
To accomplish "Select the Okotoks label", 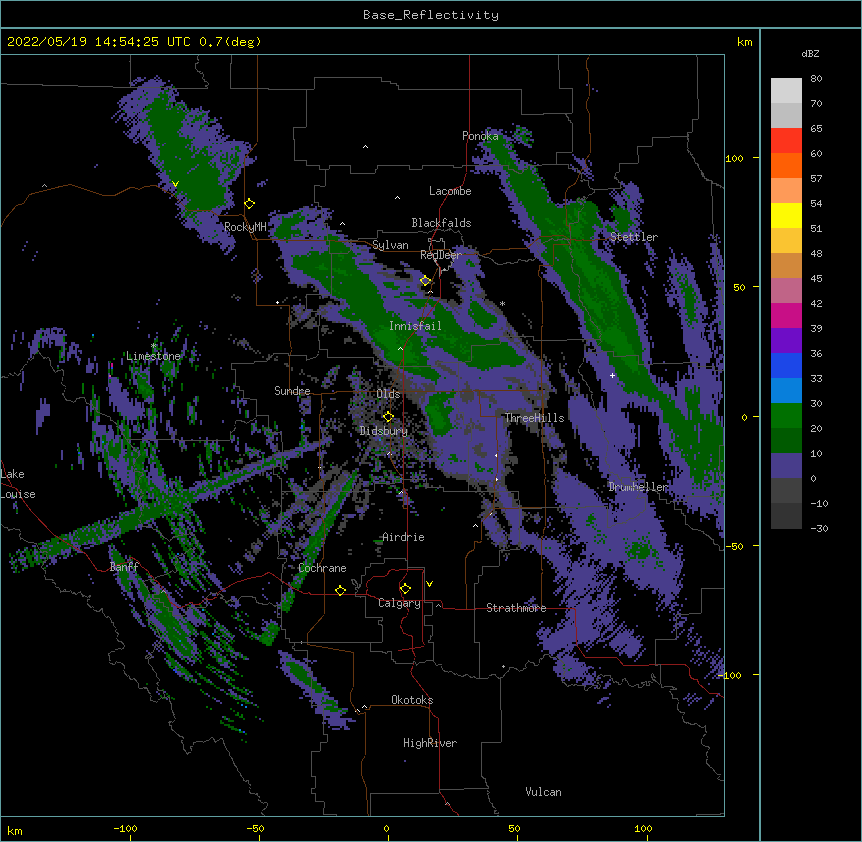I will (412, 700).
